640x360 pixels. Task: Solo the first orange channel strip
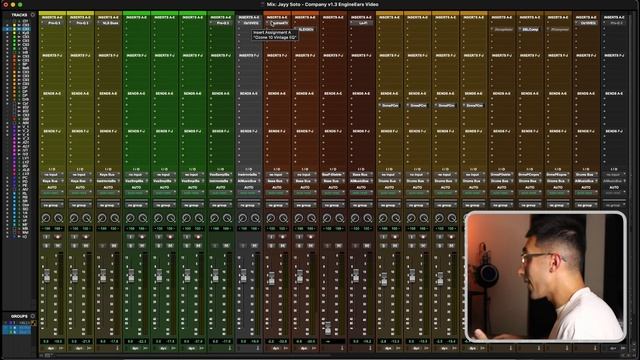pos(271,246)
